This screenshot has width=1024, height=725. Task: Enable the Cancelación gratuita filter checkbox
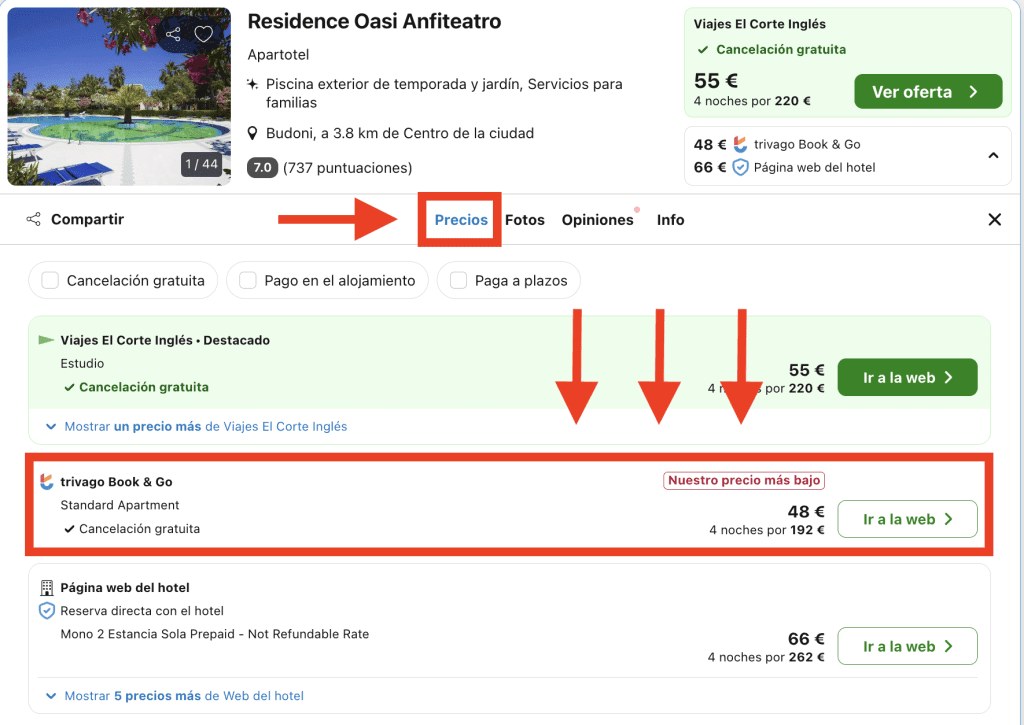(50, 281)
